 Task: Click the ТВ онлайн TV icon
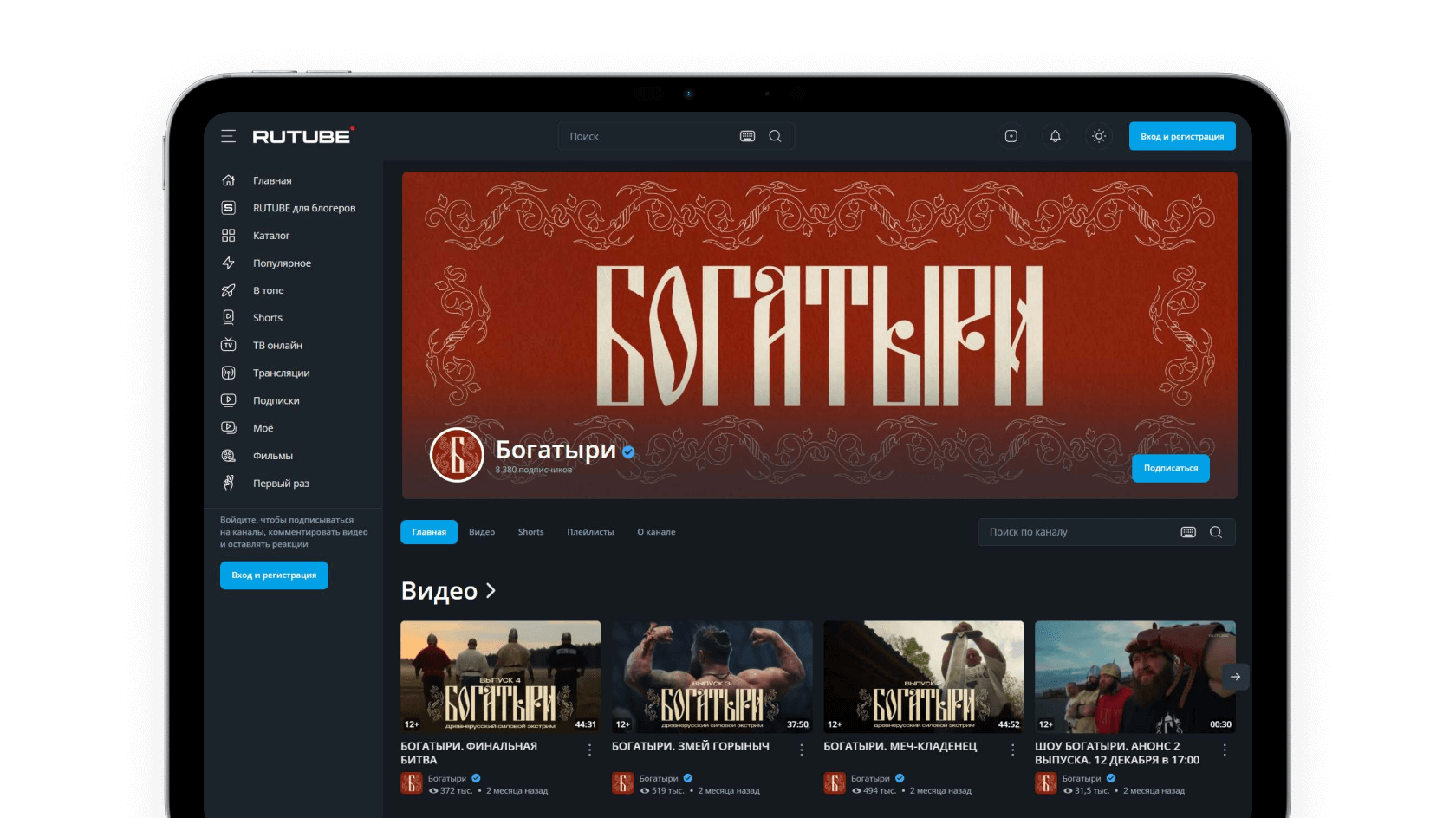click(x=229, y=345)
